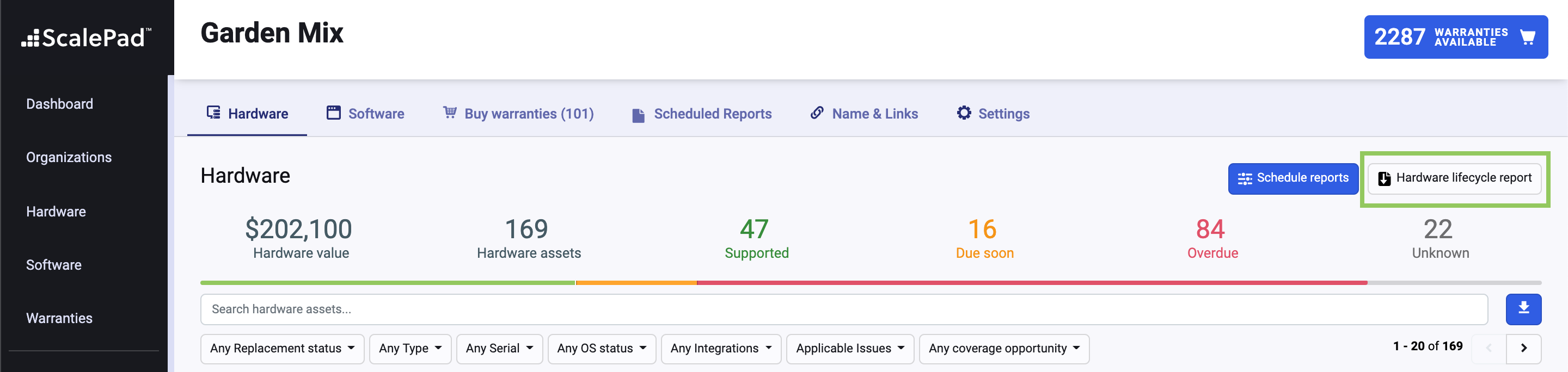Go to next page with right chevron

(x=1523, y=348)
